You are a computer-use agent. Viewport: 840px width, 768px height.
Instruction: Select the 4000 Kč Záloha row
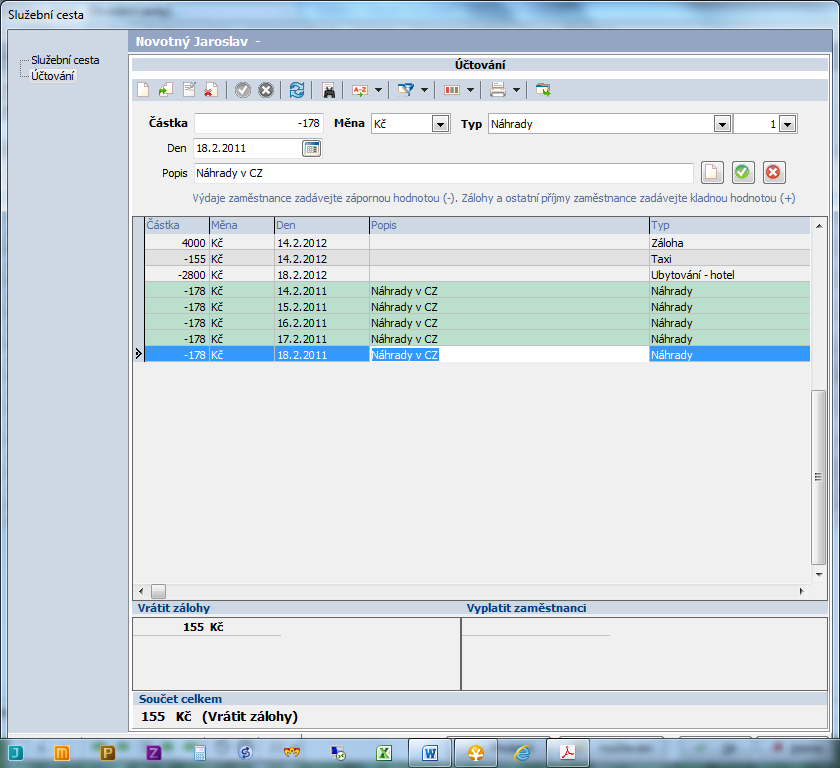(477, 243)
